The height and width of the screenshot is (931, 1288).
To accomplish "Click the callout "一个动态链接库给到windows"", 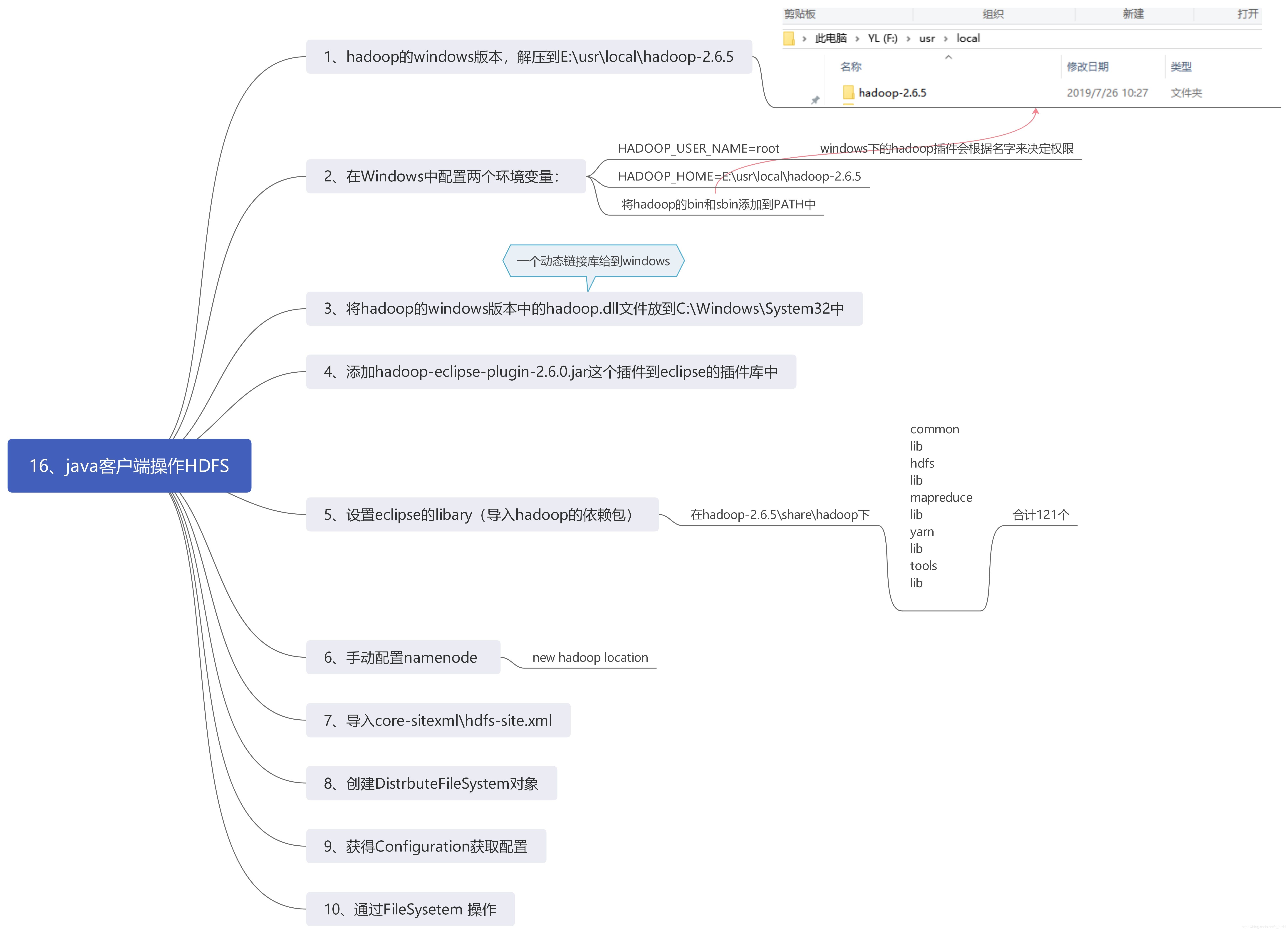I will (593, 261).
